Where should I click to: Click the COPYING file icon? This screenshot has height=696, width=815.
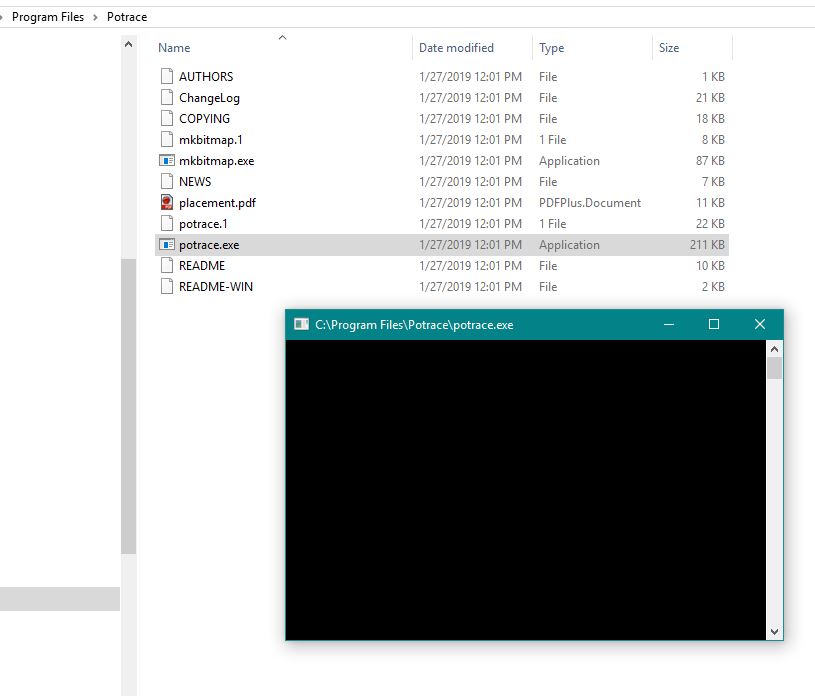tap(167, 119)
